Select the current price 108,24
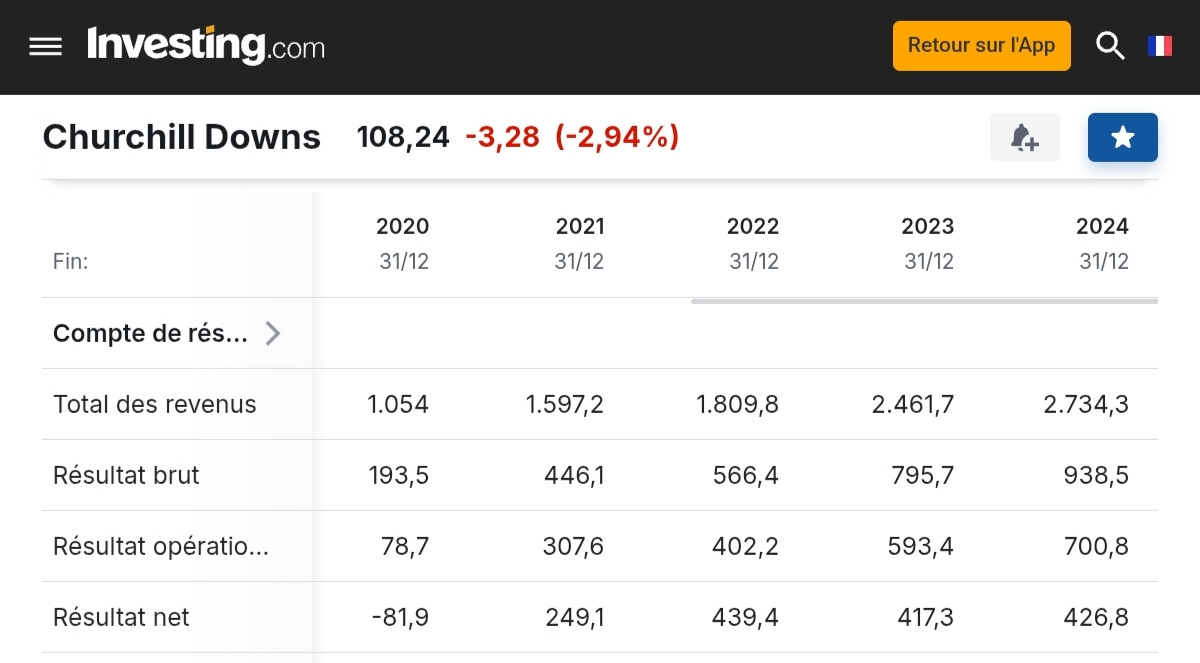 (403, 137)
